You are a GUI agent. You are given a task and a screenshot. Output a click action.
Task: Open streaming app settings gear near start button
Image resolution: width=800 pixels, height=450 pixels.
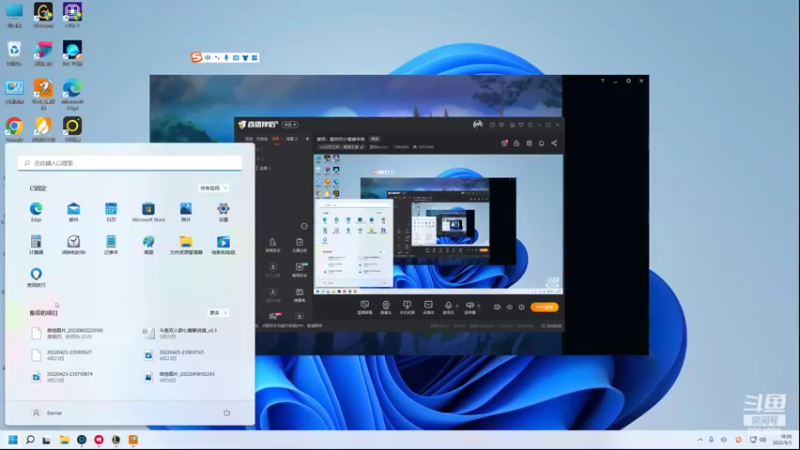pyautogui.click(x=521, y=307)
